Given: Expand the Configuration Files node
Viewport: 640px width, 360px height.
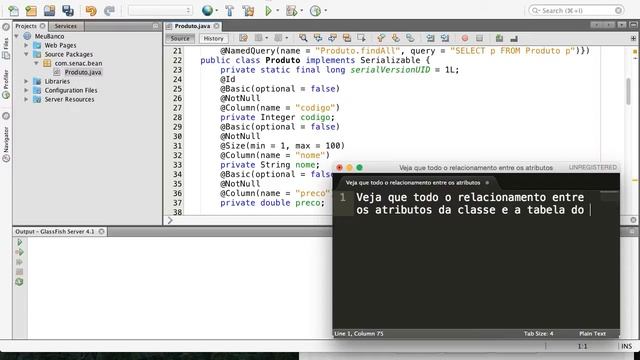Looking at the screenshot, I should point(26,90).
